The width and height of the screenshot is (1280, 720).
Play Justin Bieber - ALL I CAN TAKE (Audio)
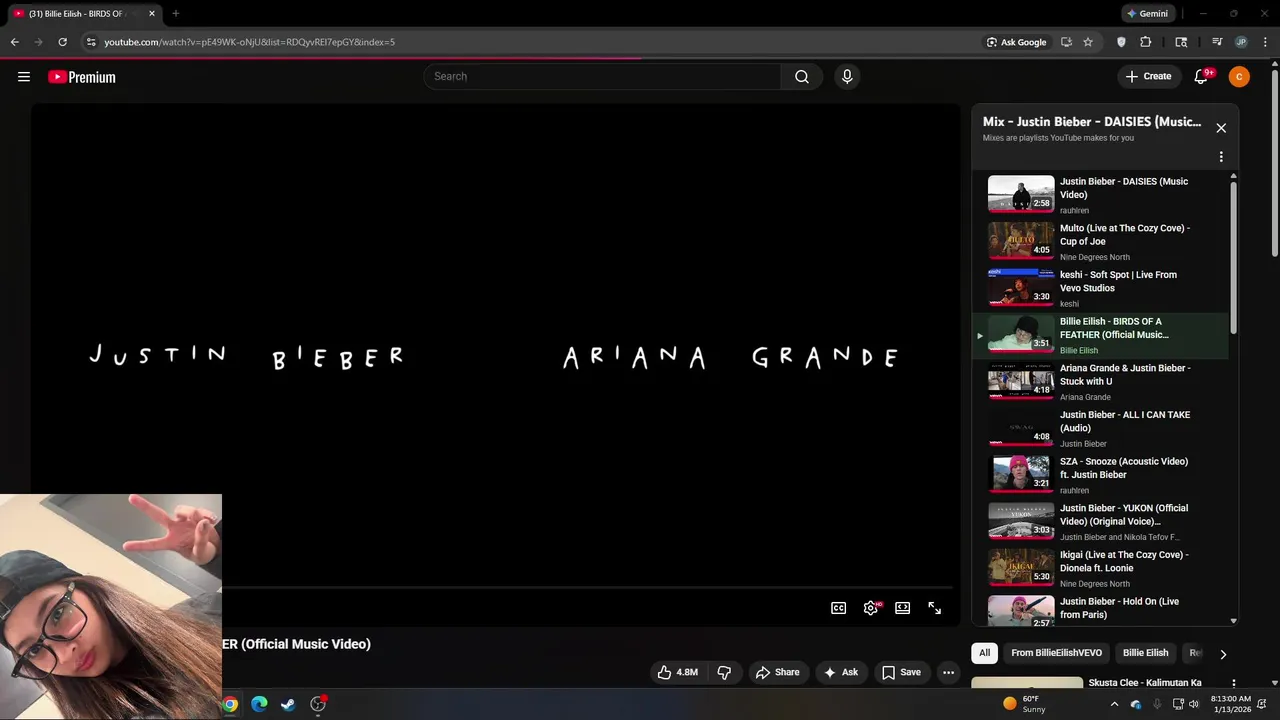(x=1100, y=429)
